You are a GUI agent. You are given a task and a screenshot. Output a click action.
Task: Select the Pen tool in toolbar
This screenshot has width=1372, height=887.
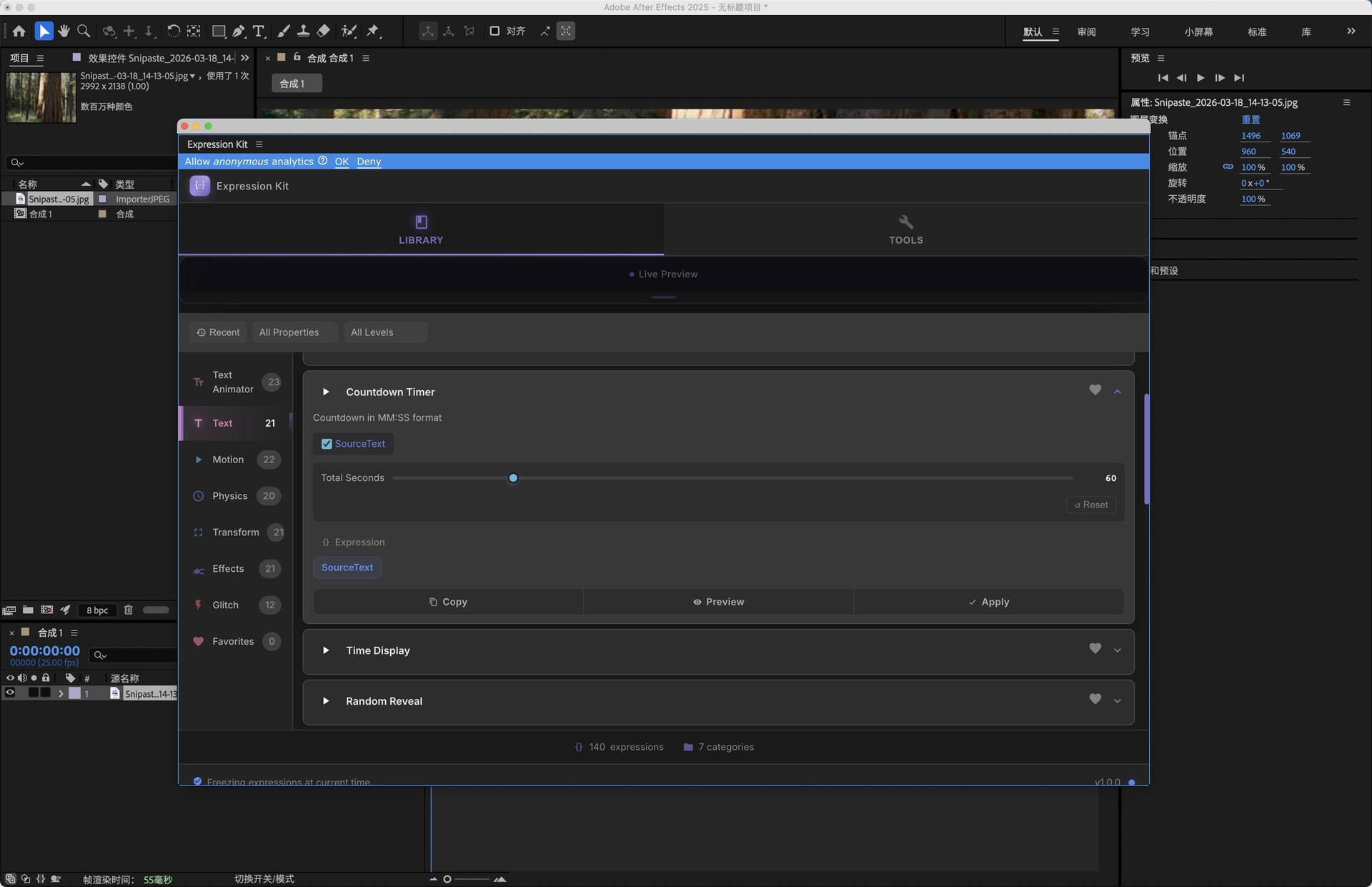(239, 31)
